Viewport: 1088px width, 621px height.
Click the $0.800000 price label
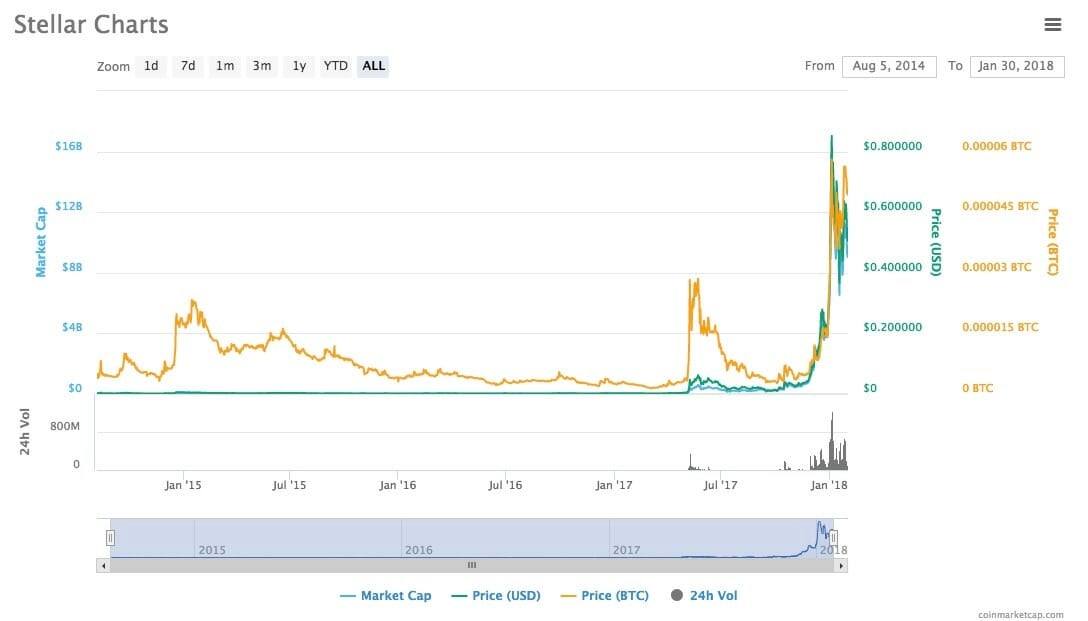click(x=892, y=146)
